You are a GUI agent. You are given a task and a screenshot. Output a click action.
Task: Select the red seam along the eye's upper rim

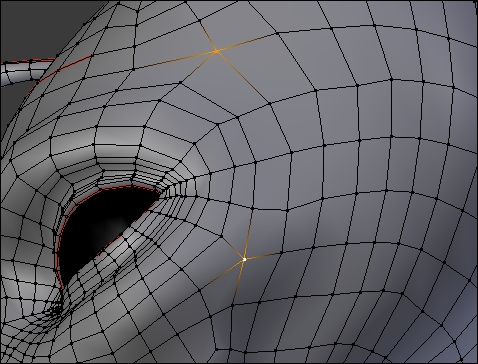click(x=113, y=190)
